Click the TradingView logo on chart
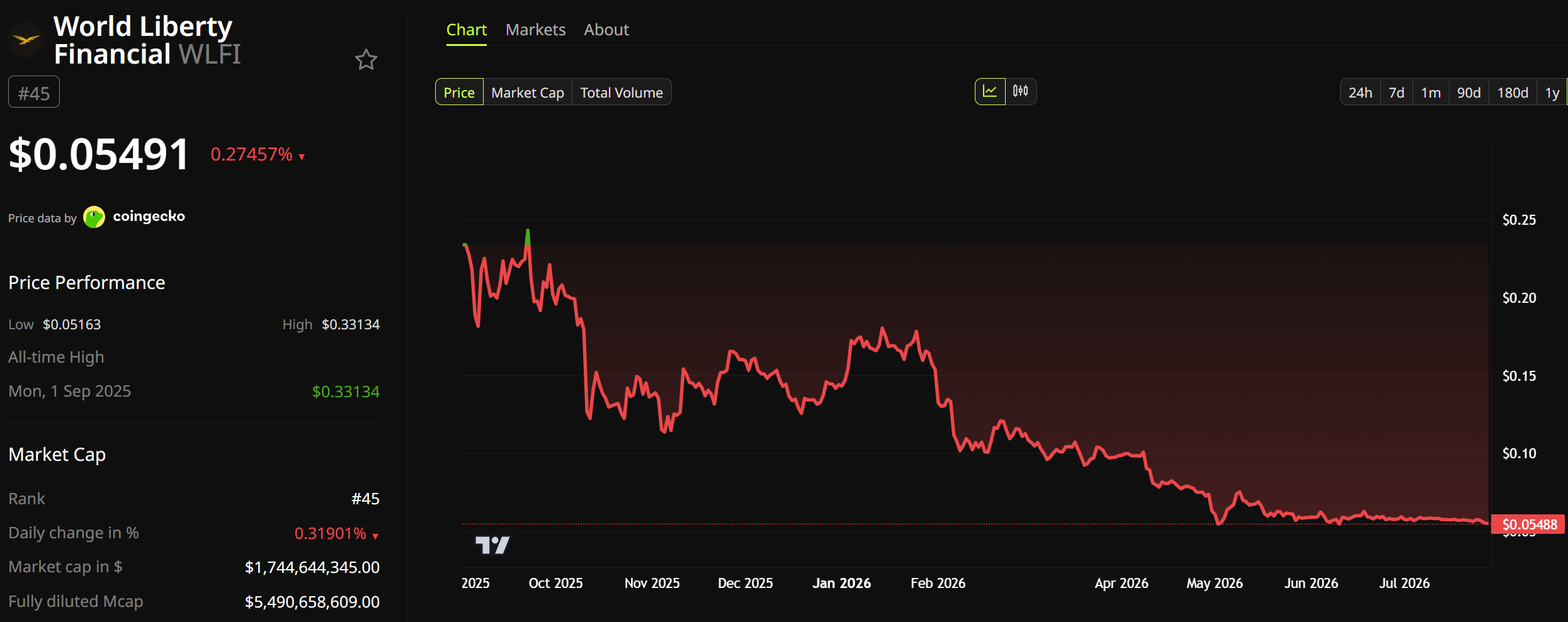The width and height of the screenshot is (1568, 622). 492,545
